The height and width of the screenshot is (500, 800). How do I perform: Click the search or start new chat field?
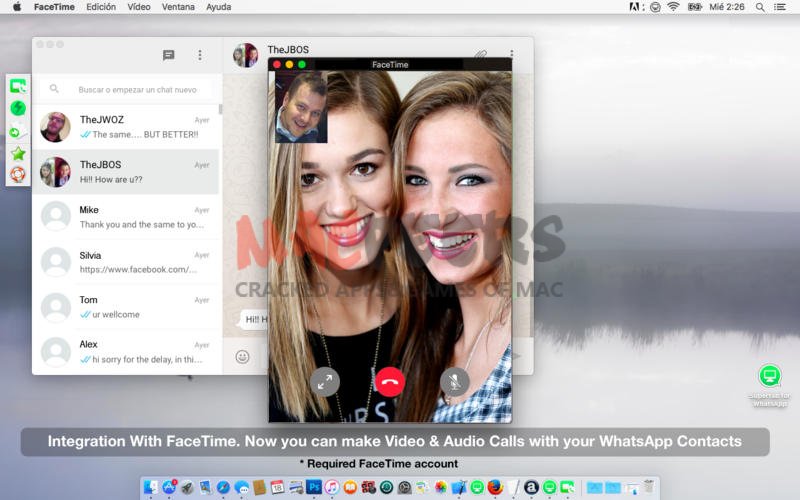tap(136, 89)
